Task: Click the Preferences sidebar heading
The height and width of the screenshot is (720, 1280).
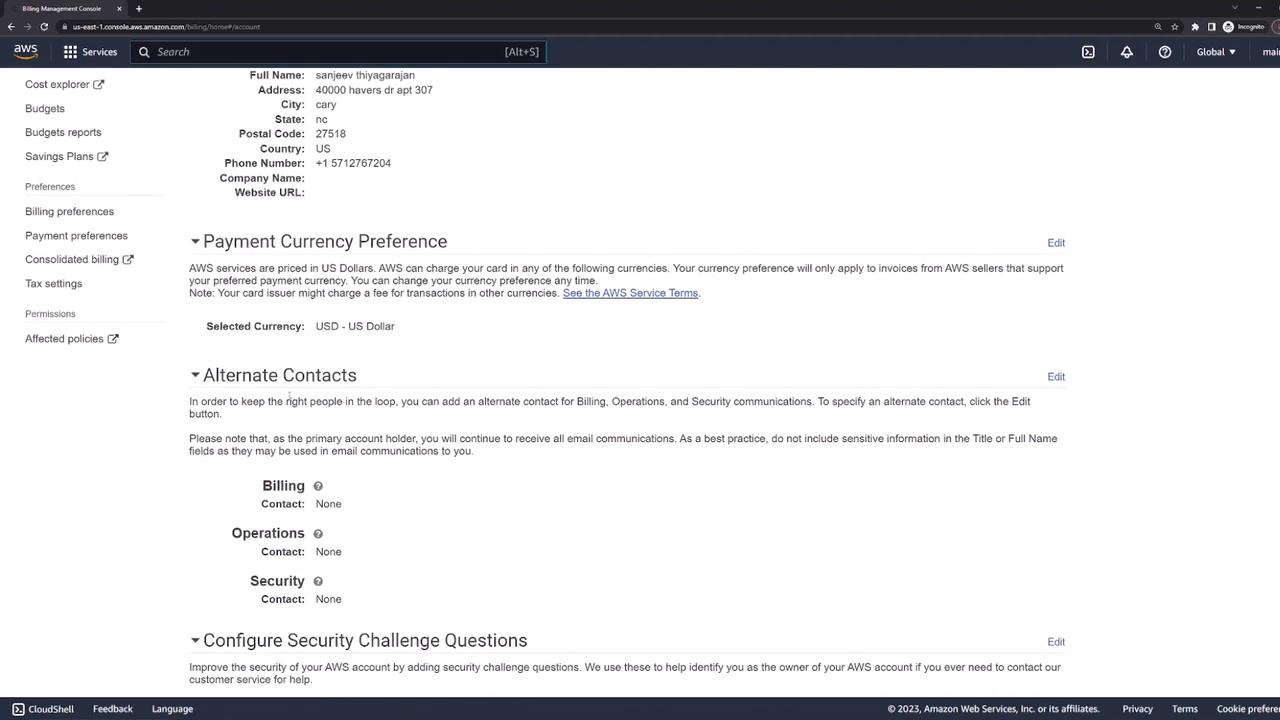Action: (50, 187)
